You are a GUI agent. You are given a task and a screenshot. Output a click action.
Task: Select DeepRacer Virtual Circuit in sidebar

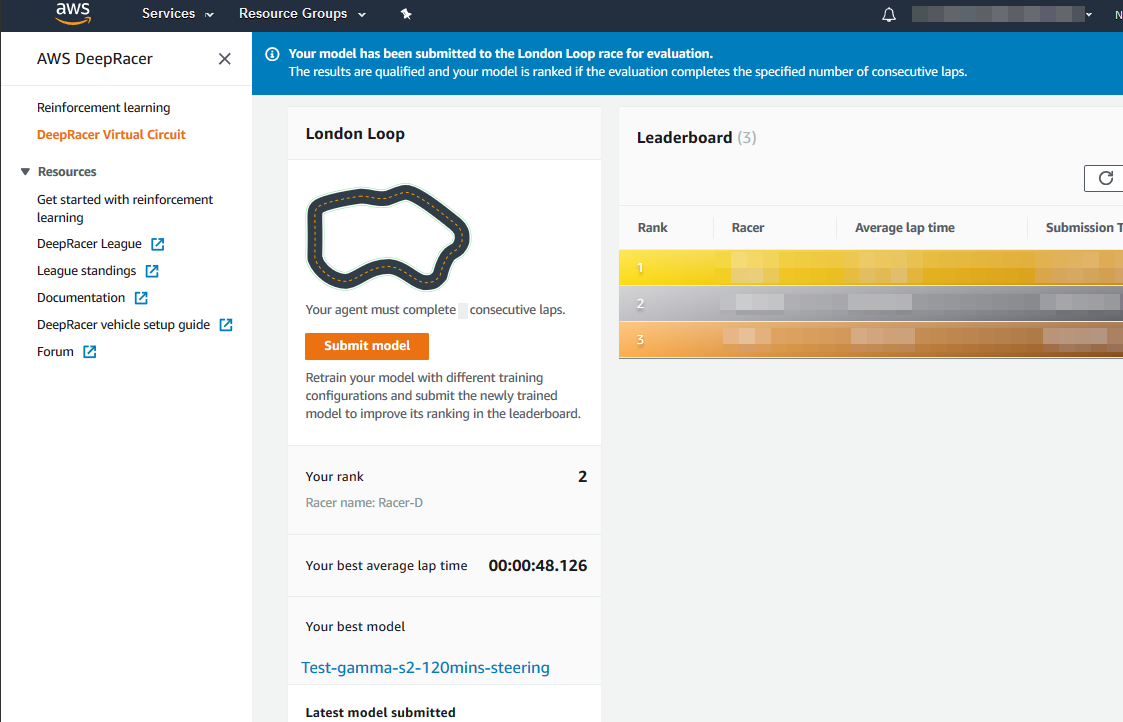pyautogui.click(x=111, y=135)
